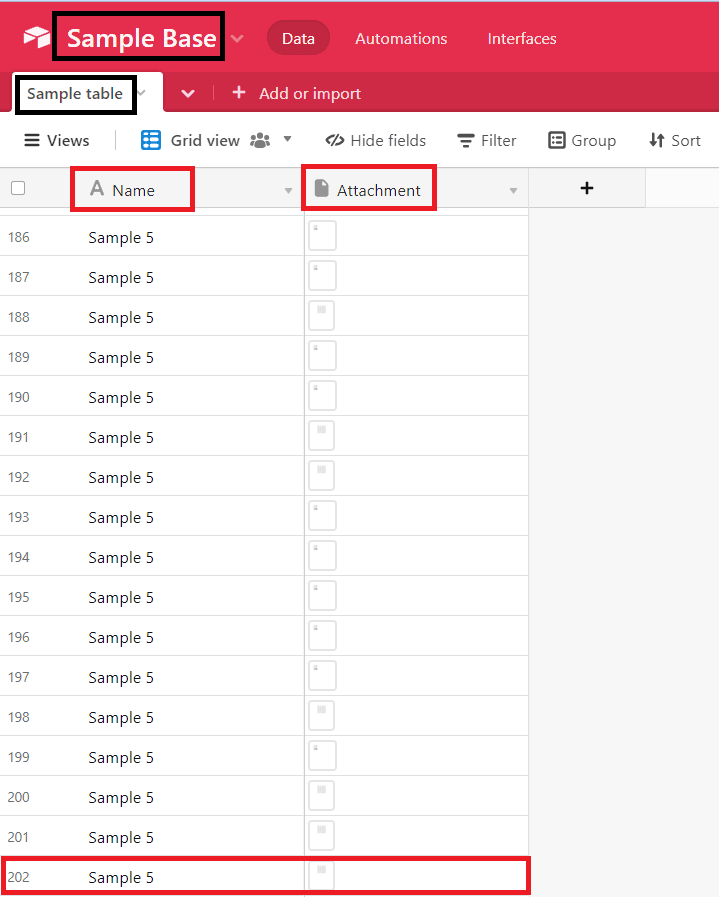Toggle the select all rows checkbox
719x897 pixels.
pyautogui.click(x=18, y=188)
